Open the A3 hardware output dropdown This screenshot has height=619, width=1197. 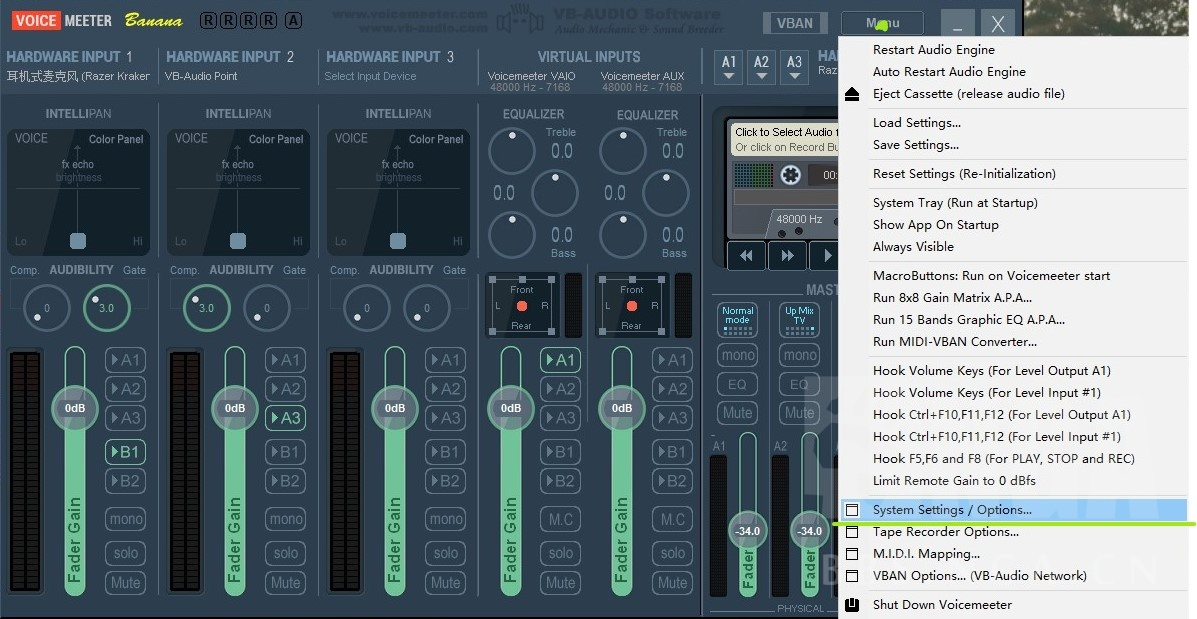795,66
